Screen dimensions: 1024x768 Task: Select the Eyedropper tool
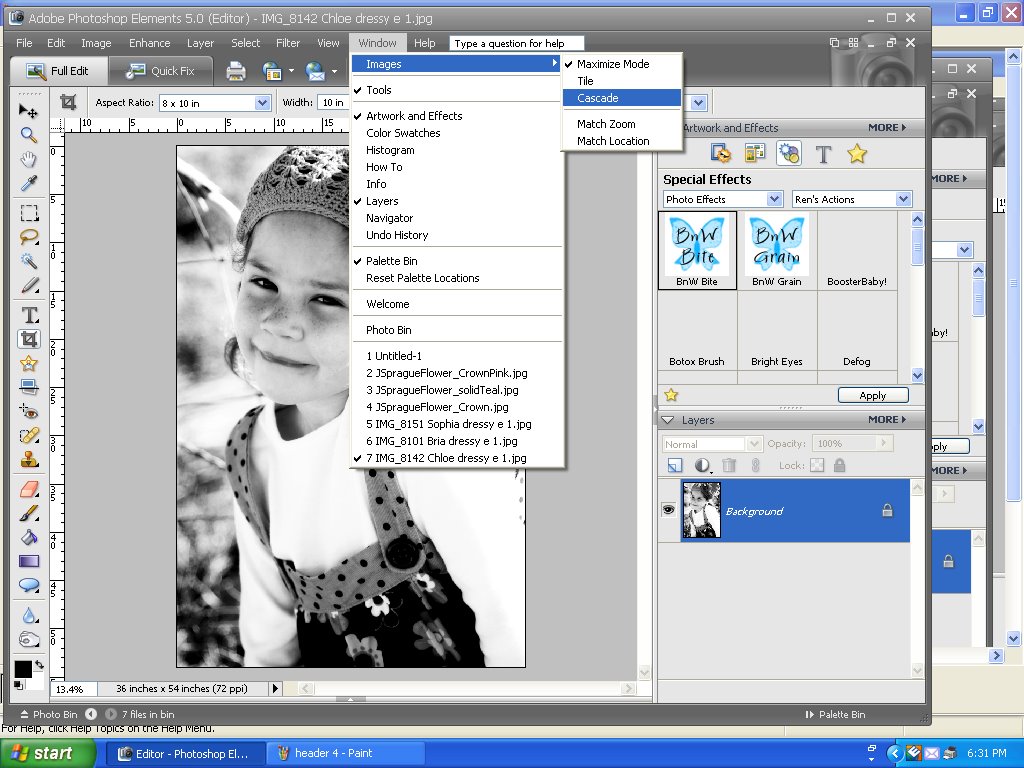[28, 184]
